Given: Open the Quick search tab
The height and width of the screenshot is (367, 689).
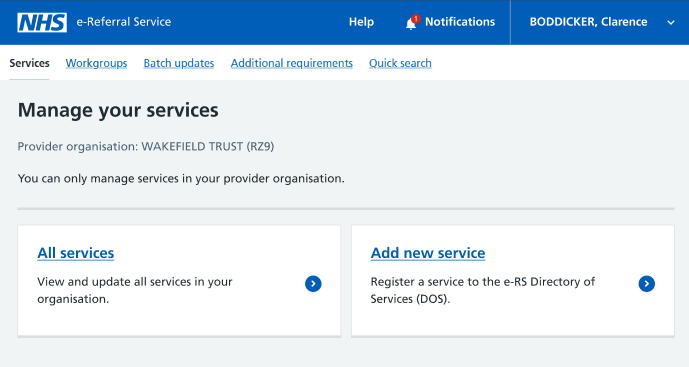Looking at the screenshot, I should [400, 63].
